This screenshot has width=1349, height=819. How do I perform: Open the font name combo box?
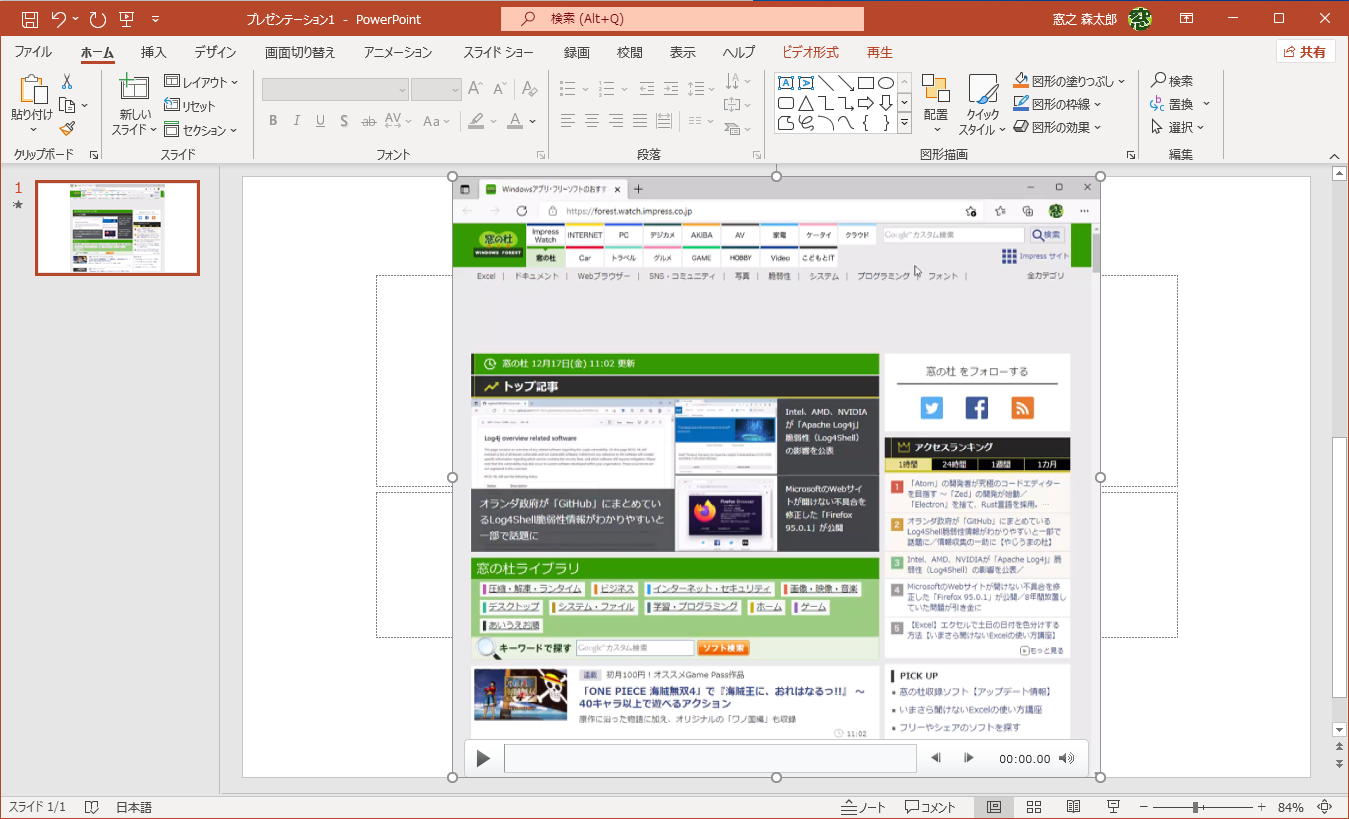pos(335,89)
